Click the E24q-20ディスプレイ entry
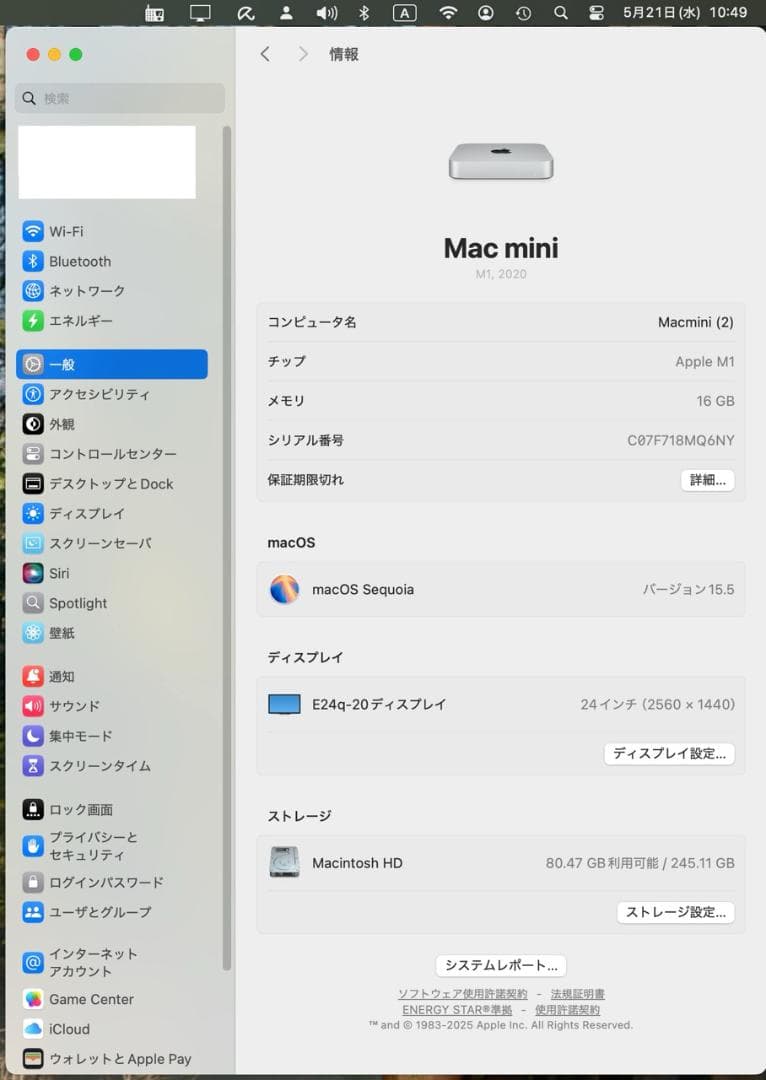 pos(501,704)
